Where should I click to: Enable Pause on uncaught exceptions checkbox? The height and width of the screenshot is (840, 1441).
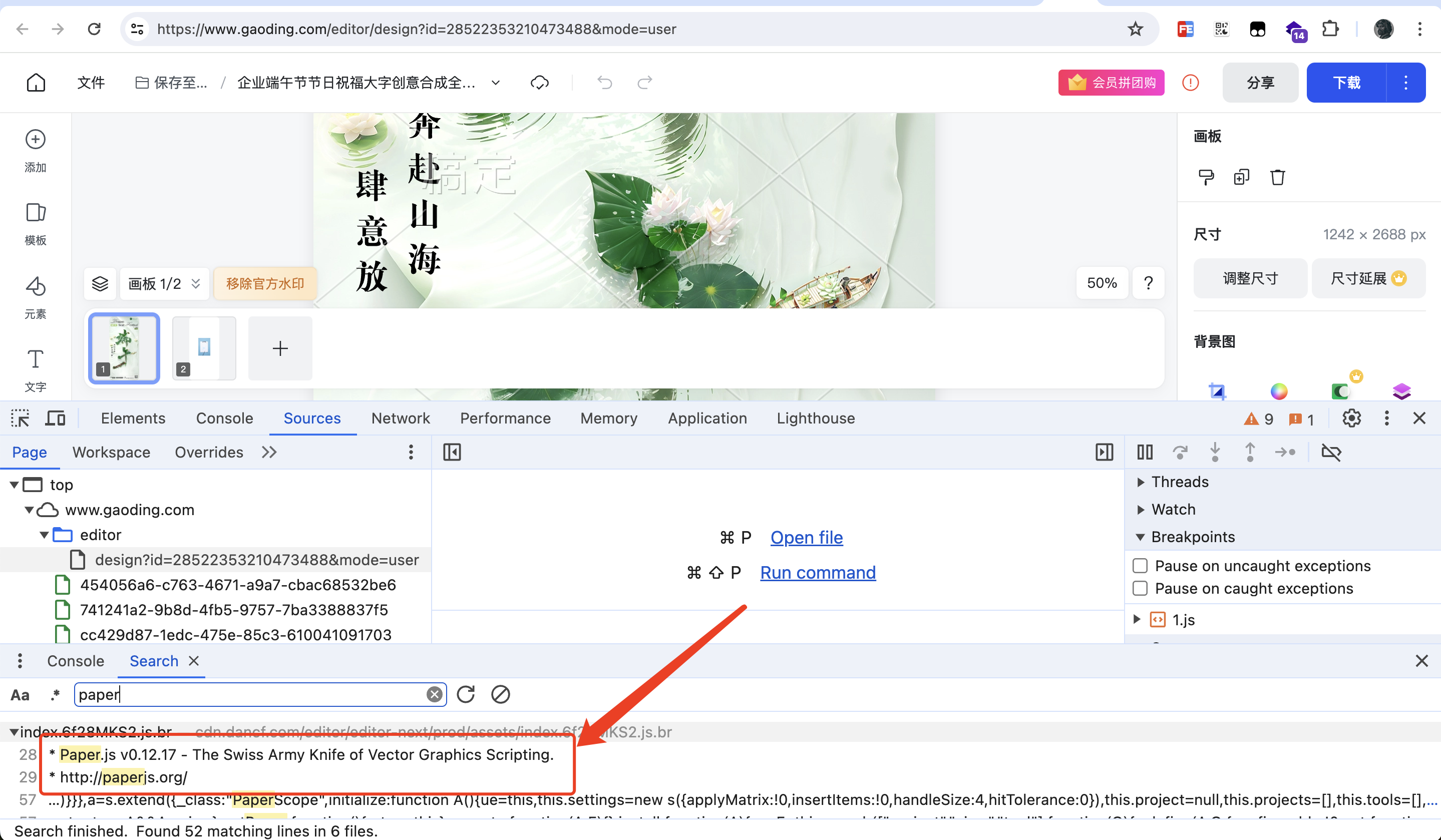(x=1139, y=565)
